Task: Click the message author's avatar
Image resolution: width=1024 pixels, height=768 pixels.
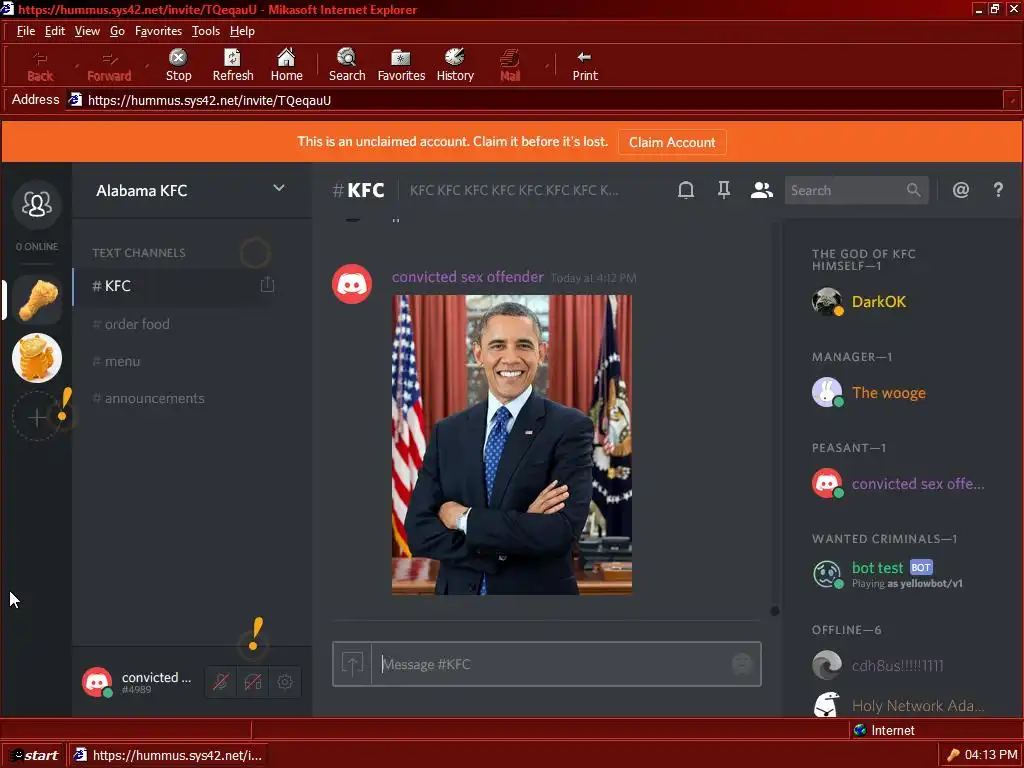Action: (352, 284)
